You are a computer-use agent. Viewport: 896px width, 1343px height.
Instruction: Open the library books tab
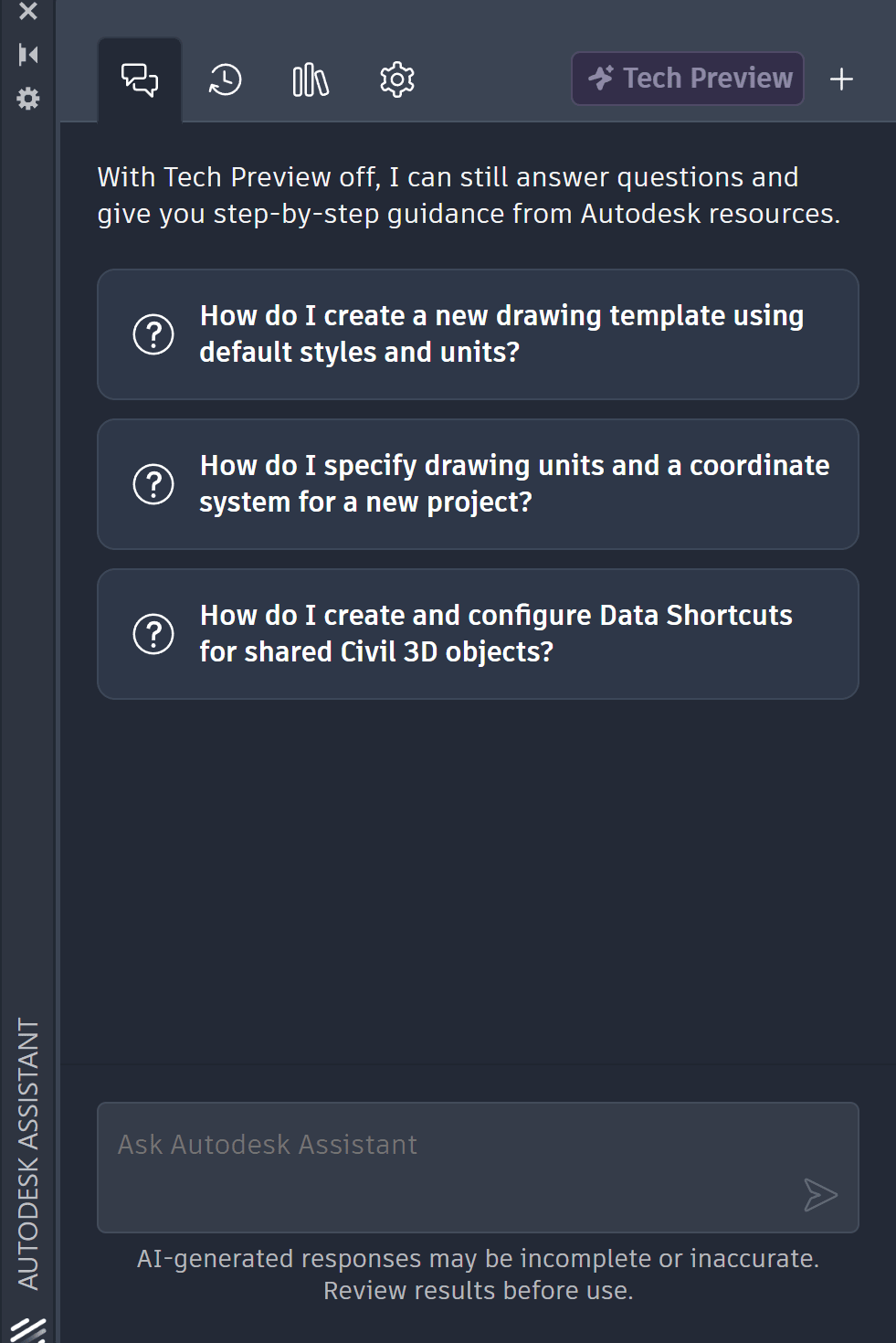click(311, 79)
